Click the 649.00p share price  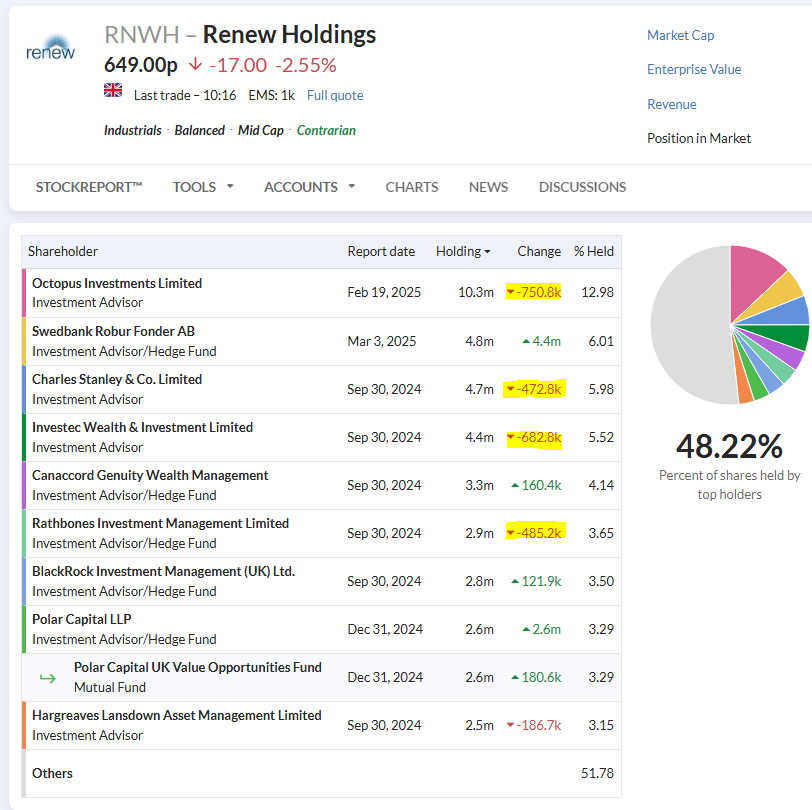141,65
